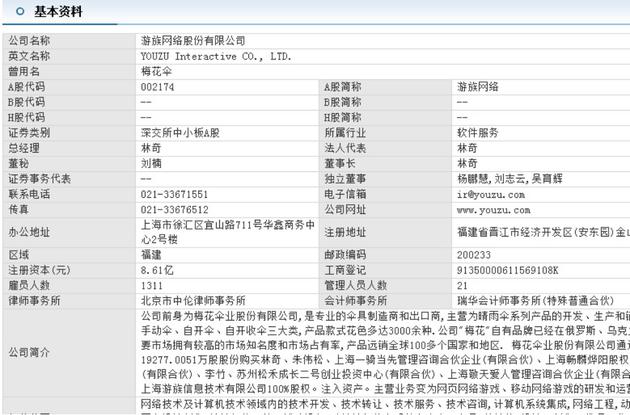Click employee count 1311
The height and width of the screenshot is (415, 630).
click(x=152, y=286)
